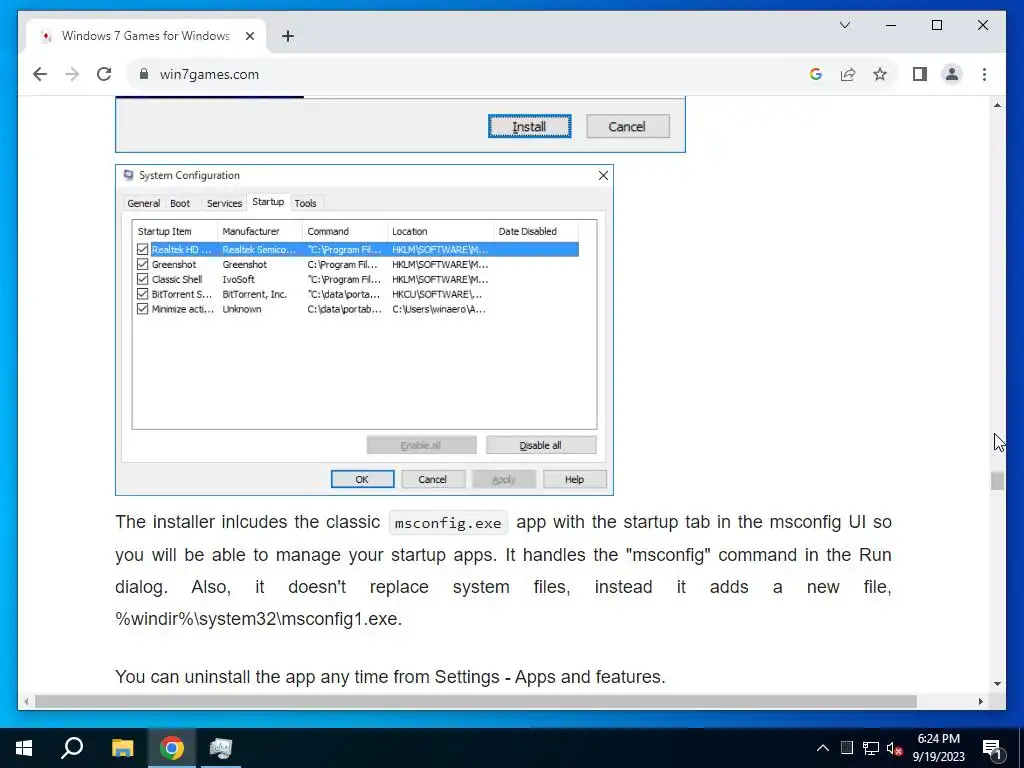Share this page via share icon

coord(848,74)
